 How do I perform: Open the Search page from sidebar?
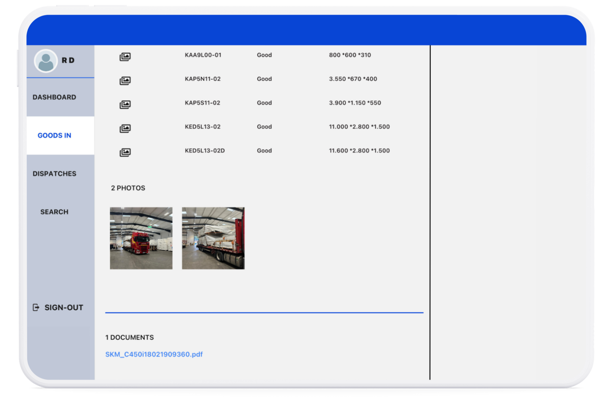click(54, 212)
